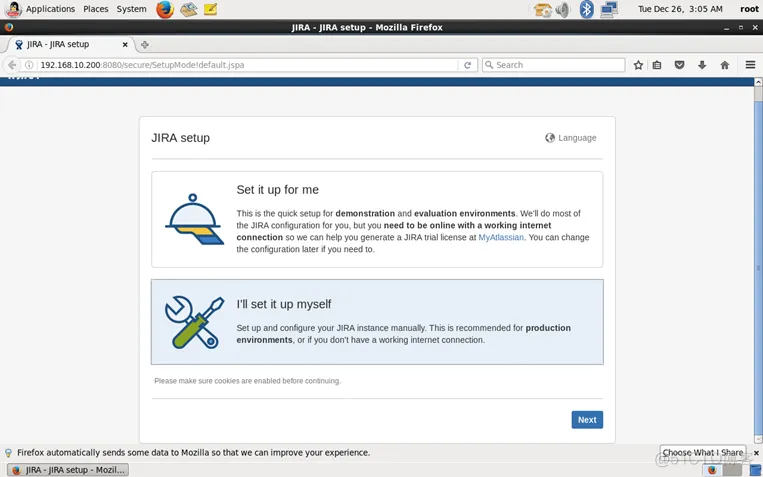Screen dimensions: 763x477
Task: Launch Firefox from the top panel
Action: coord(165,9)
